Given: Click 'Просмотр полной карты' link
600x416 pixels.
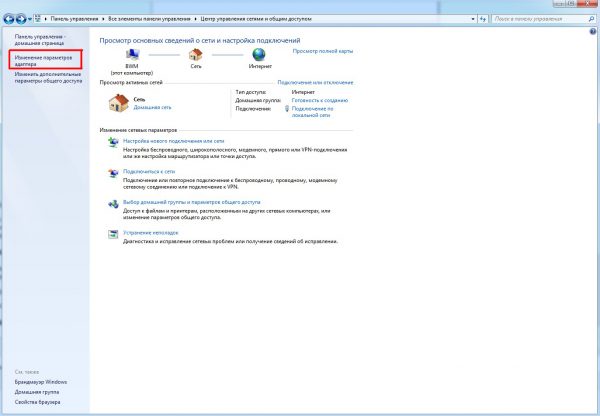Looking at the screenshot, I should click(x=323, y=51).
